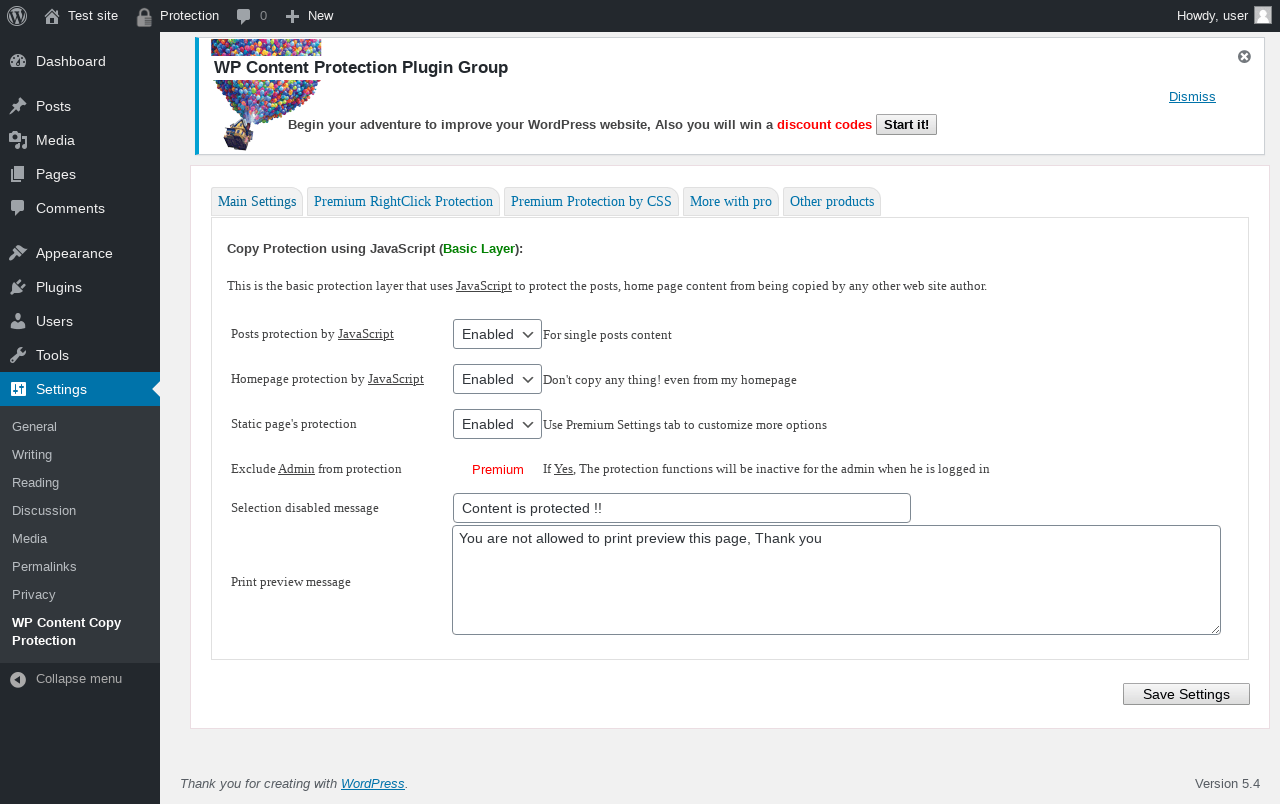Open Posts protection by JavaScript dropdown
This screenshot has height=804, width=1280.
497,334
